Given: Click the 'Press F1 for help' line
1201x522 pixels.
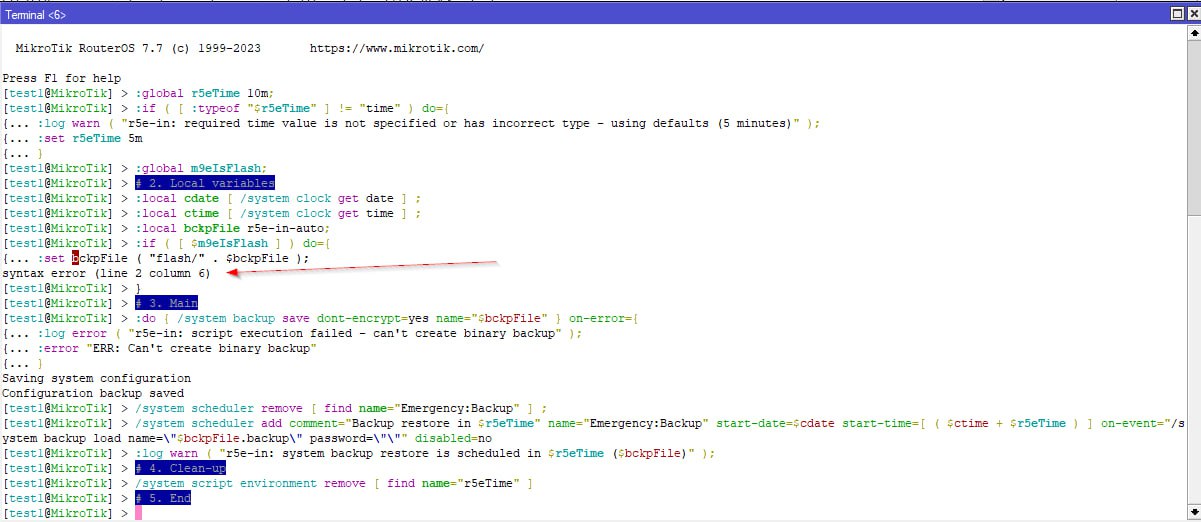Looking at the screenshot, I should tap(62, 78).
